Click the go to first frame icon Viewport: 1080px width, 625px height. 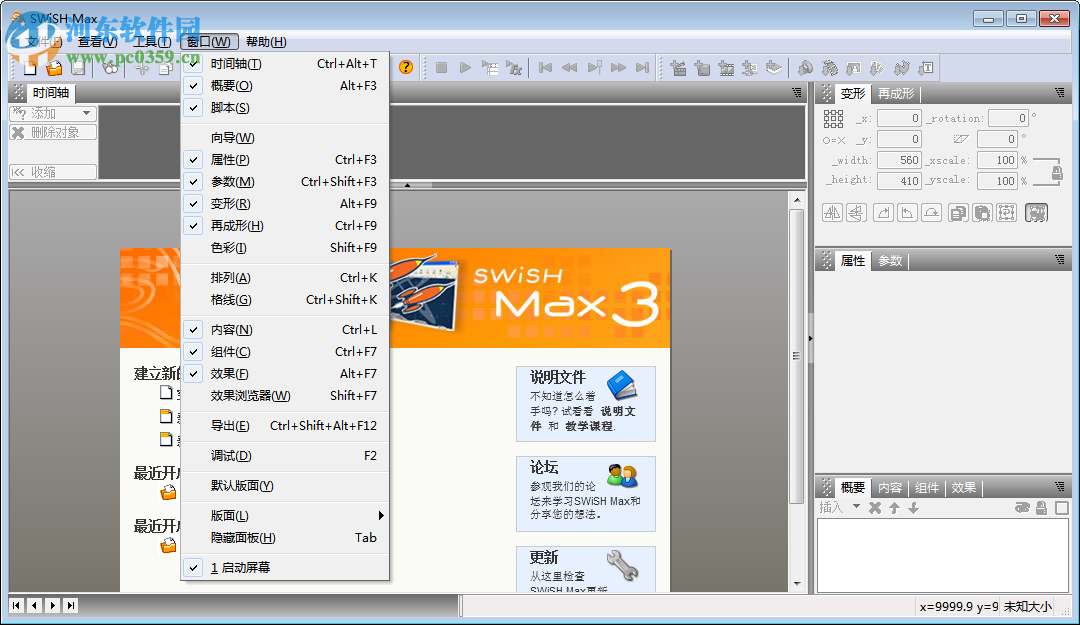pyautogui.click(x=544, y=67)
